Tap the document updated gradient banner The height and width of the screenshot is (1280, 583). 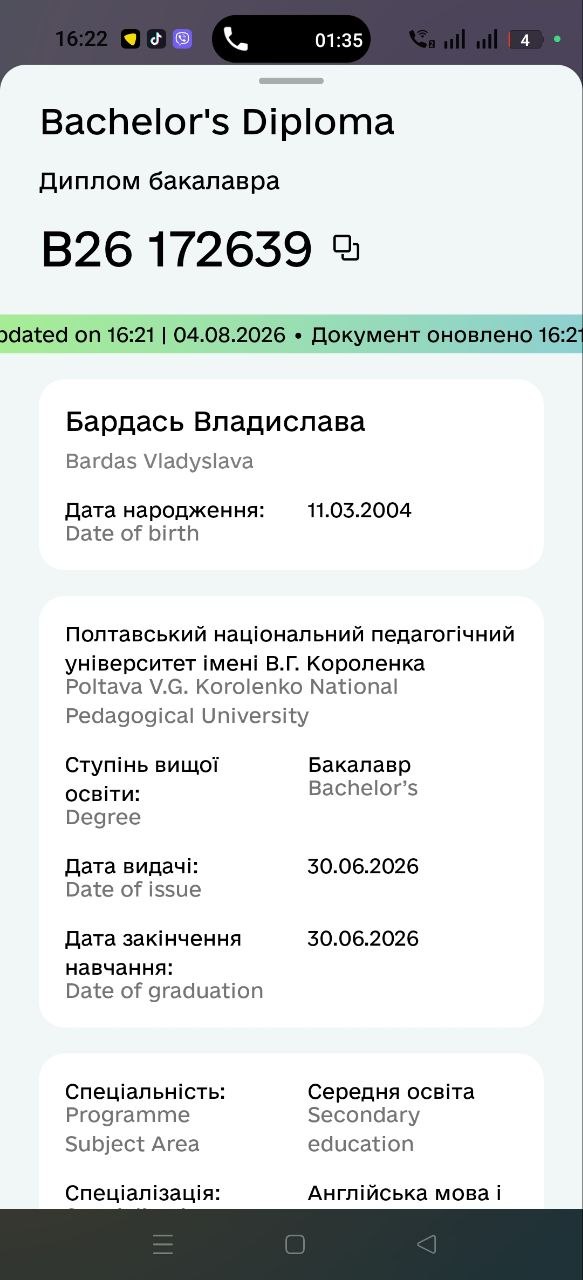[x=291, y=335]
